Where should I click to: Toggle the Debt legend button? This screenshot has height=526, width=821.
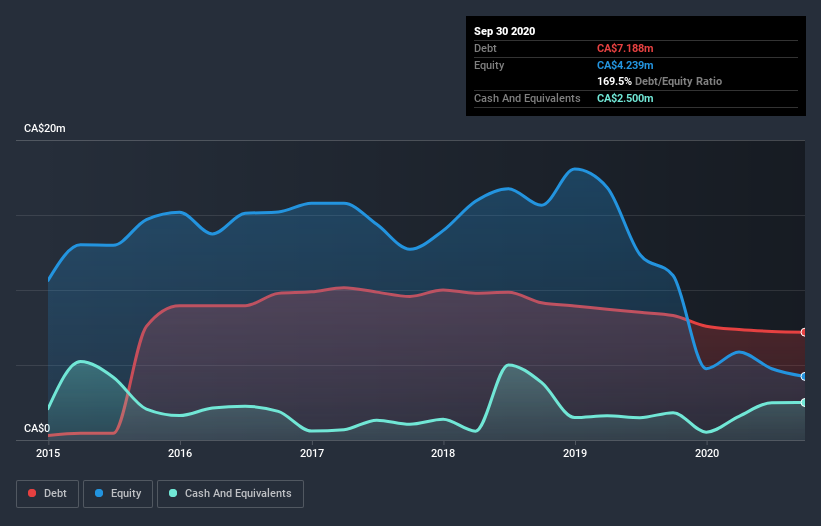(x=48, y=494)
